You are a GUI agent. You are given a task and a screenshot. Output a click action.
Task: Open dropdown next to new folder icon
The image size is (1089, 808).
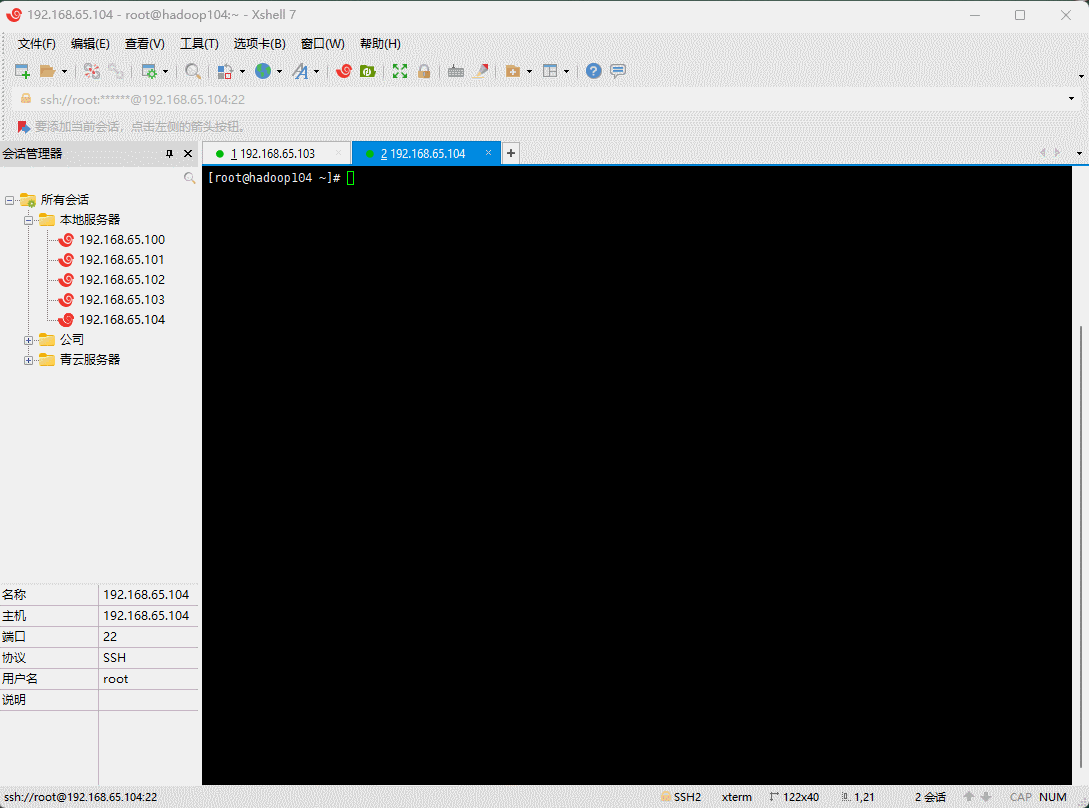click(529, 71)
